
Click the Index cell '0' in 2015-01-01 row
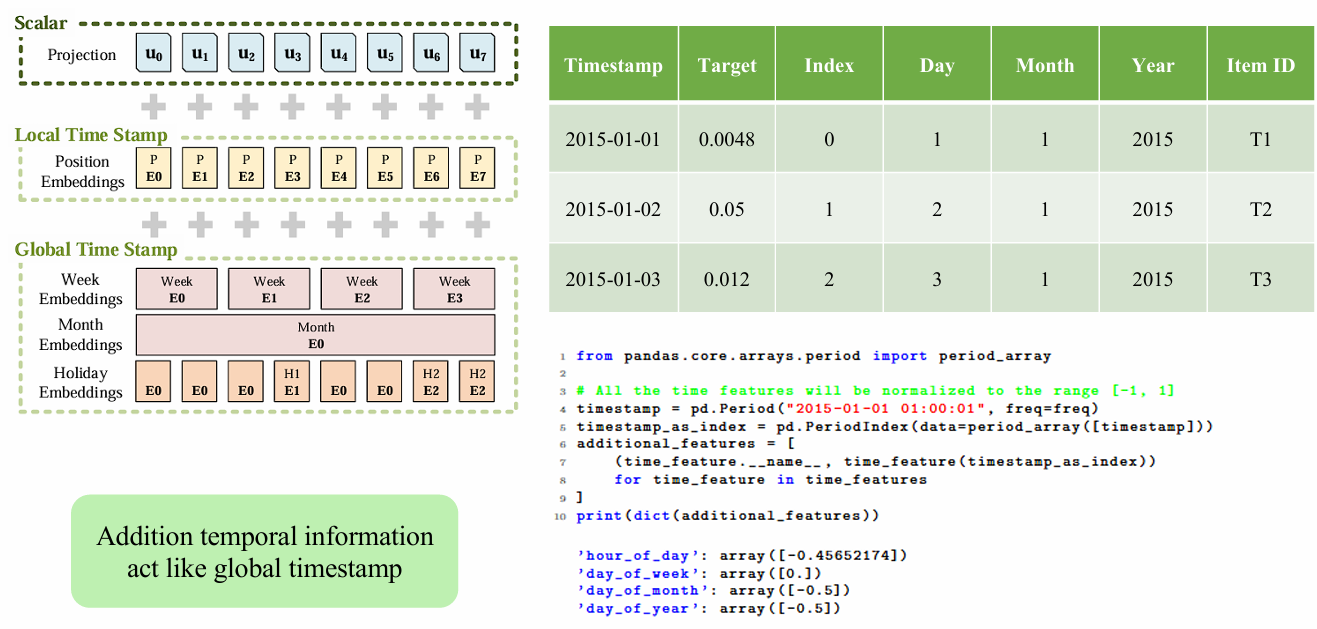(x=829, y=139)
